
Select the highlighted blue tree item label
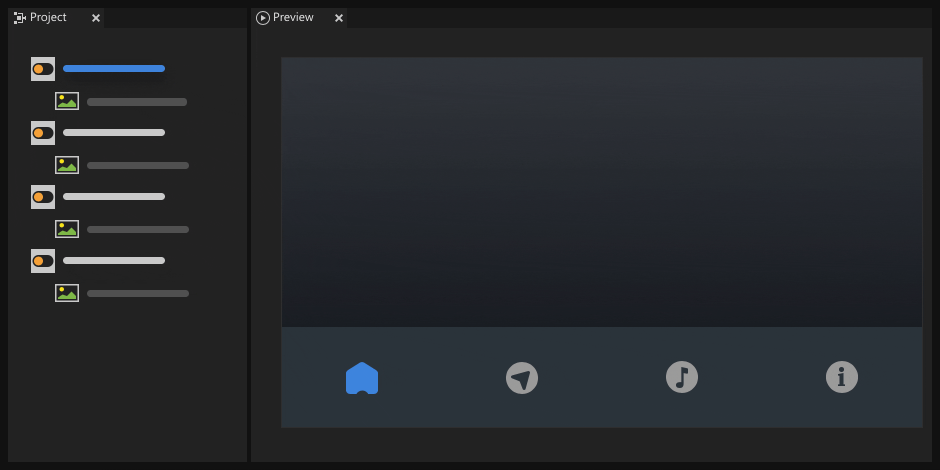[x=114, y=69]
